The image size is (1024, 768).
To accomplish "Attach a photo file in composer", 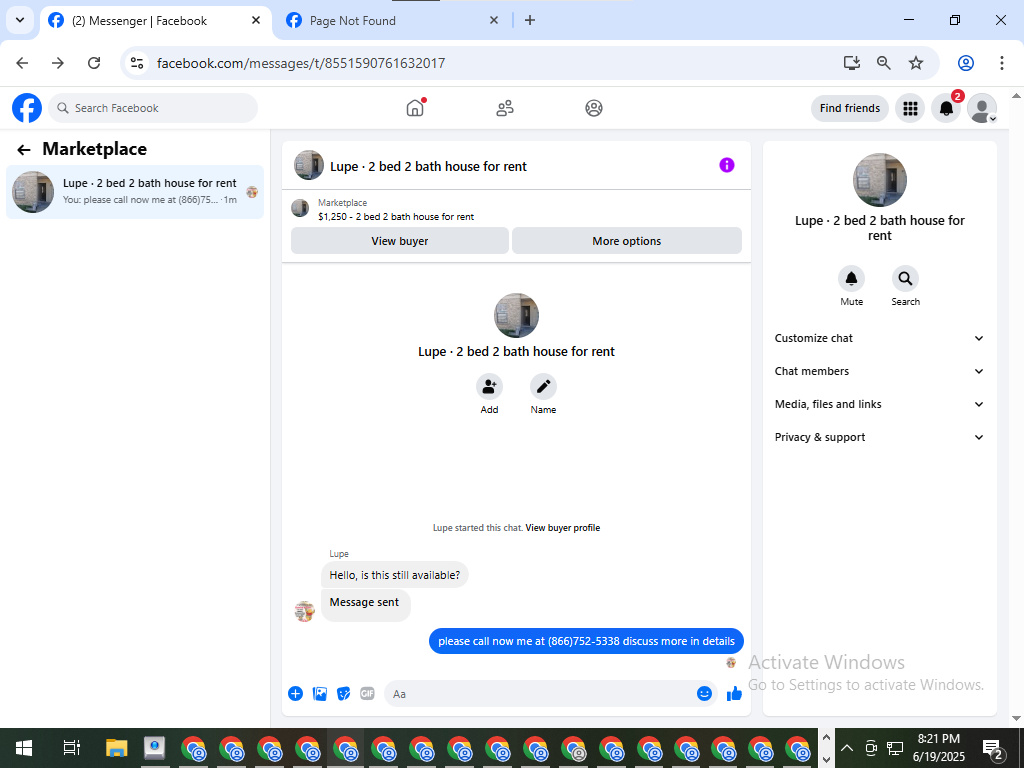I will [319, 694].
